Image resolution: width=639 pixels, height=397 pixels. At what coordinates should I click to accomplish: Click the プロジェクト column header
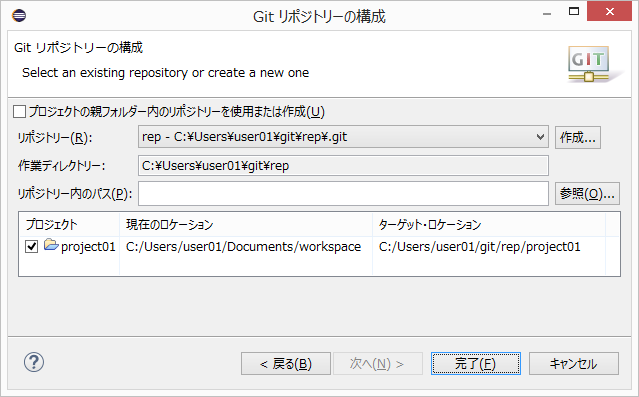click(69, 224)
